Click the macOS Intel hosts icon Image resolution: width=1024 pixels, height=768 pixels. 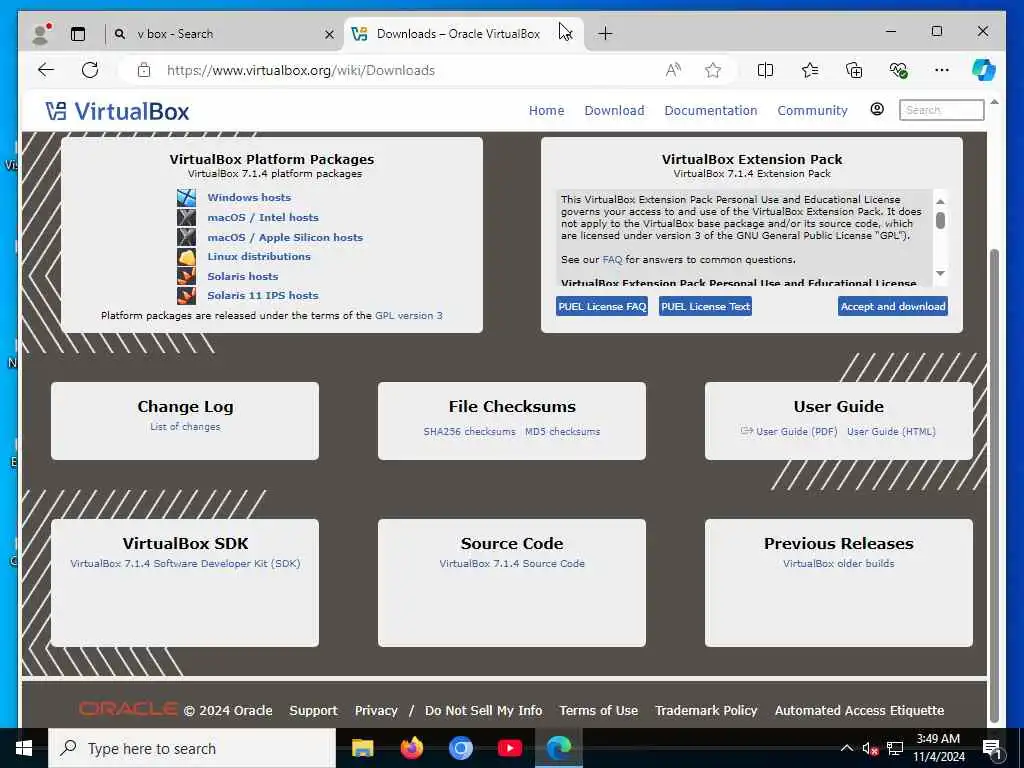pos(186,217)
